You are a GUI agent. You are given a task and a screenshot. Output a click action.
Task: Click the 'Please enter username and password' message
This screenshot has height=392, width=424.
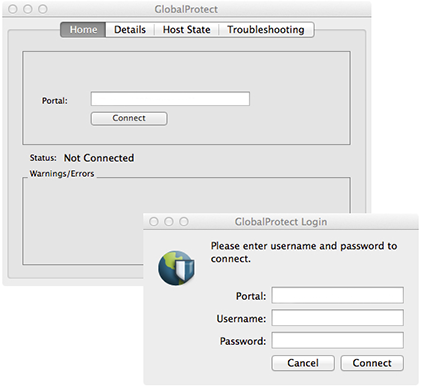point(304,252)
